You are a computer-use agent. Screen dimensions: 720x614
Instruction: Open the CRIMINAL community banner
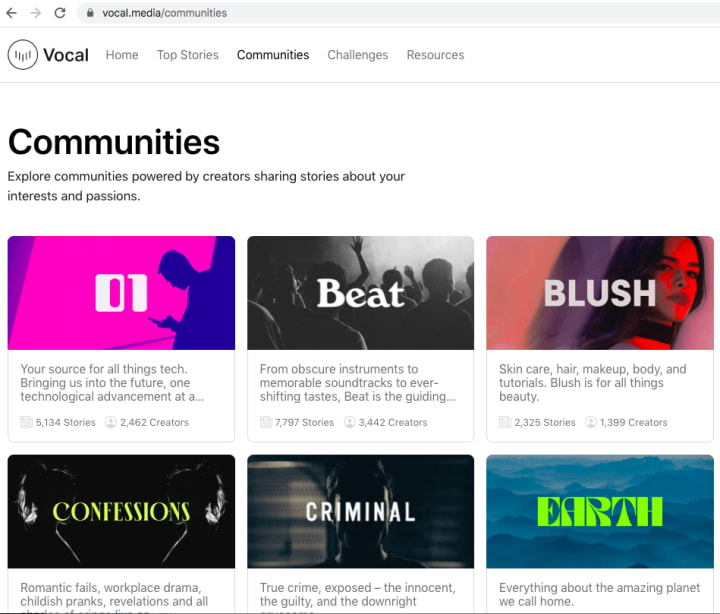(360, 512)
